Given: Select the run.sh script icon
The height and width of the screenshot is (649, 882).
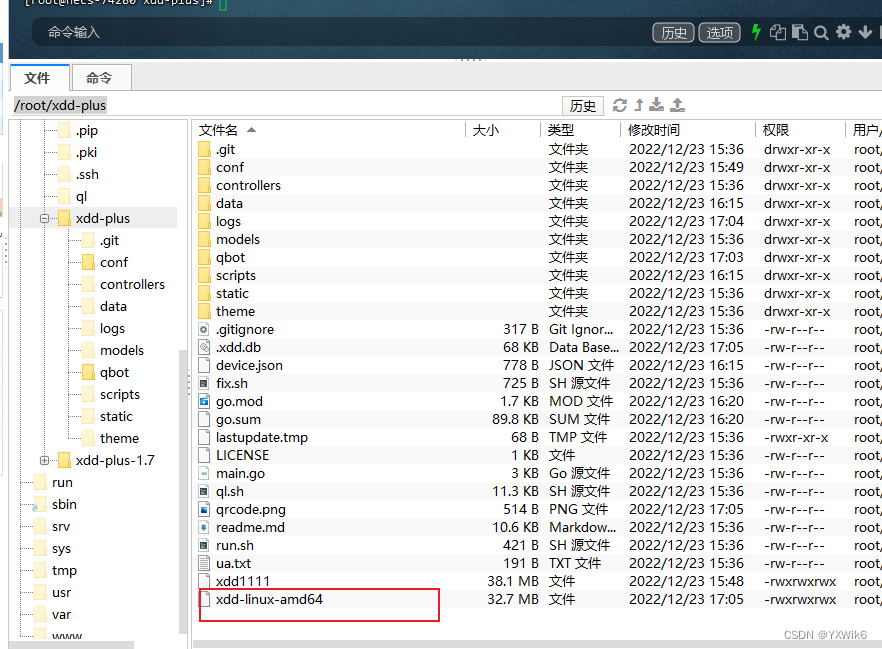Looking at the screenshot, I should pos(204,546).
